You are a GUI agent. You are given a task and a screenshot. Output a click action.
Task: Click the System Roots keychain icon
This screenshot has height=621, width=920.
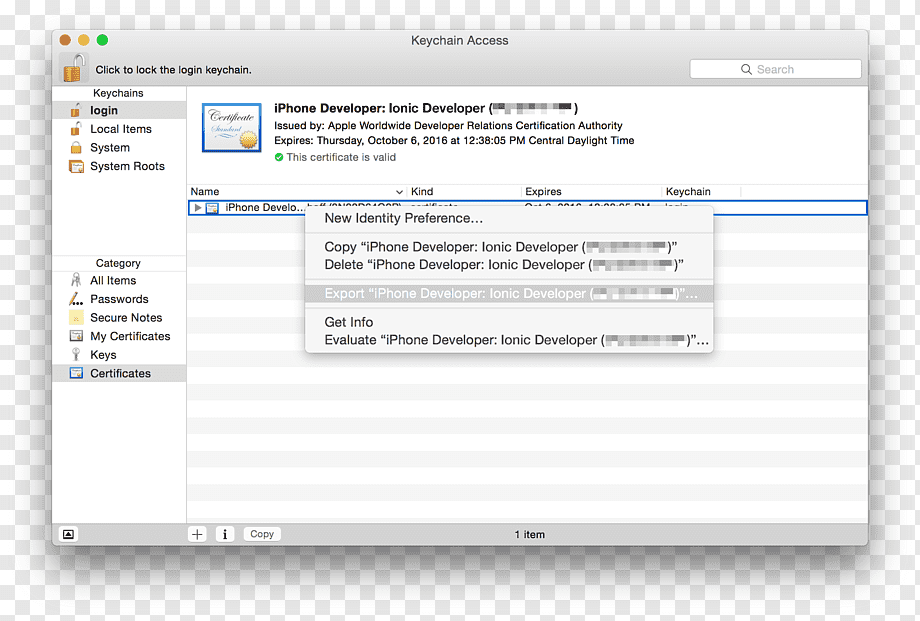(x=76, y=166)
